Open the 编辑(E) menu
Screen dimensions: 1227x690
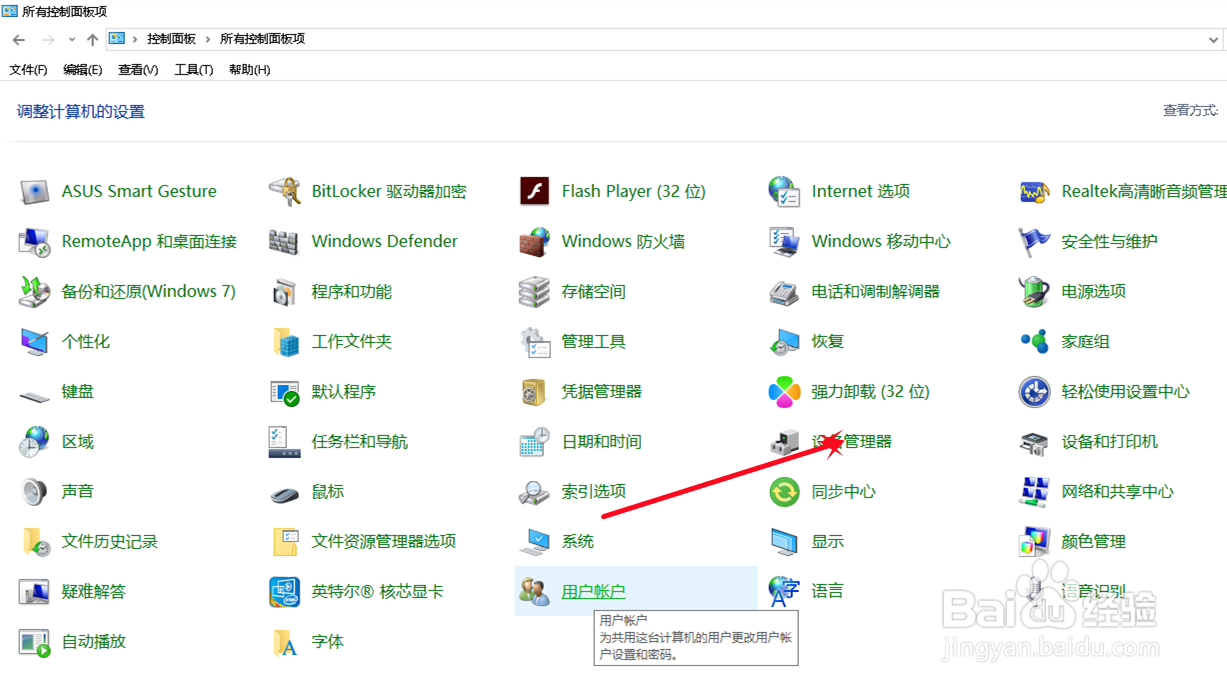click(83, 70)
